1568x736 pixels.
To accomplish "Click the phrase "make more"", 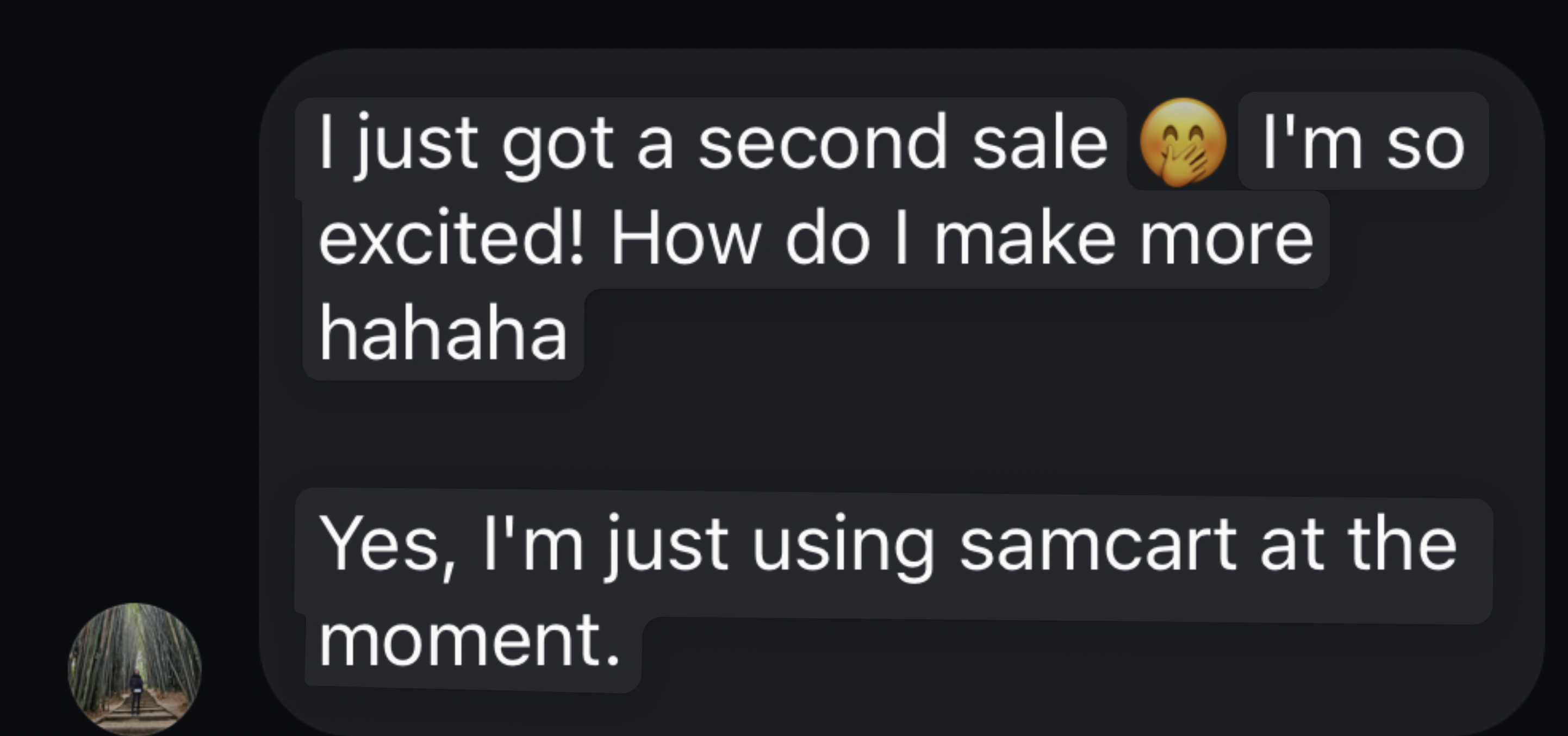I will point(1123,239).
